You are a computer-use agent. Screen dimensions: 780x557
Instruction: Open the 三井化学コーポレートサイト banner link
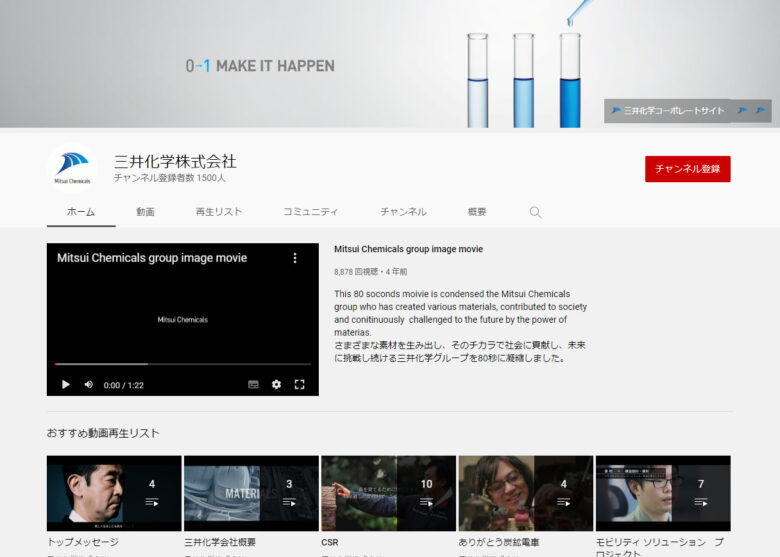tap(668, 110)
